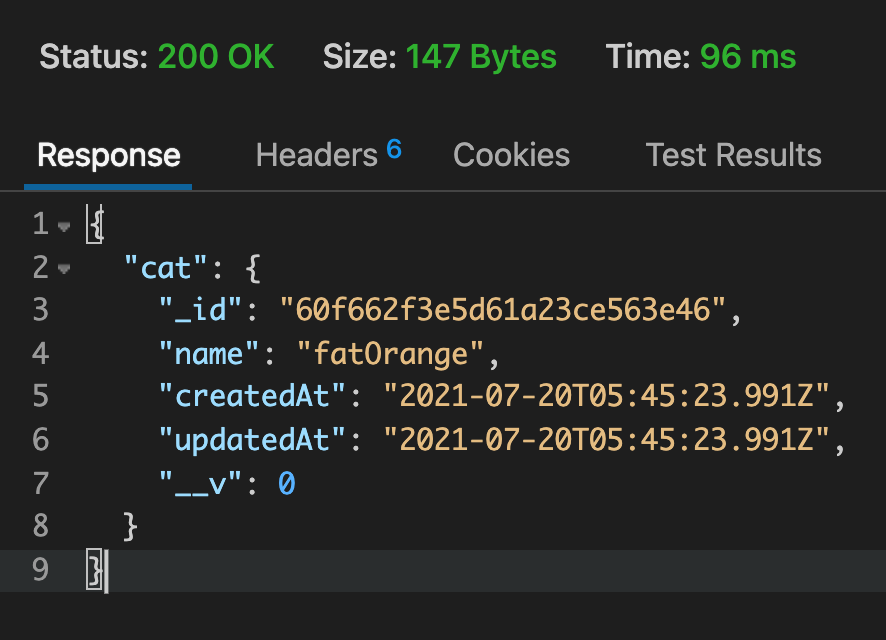
Task: Click the closing brace on line 9
Action: click(x=95, y=569)
